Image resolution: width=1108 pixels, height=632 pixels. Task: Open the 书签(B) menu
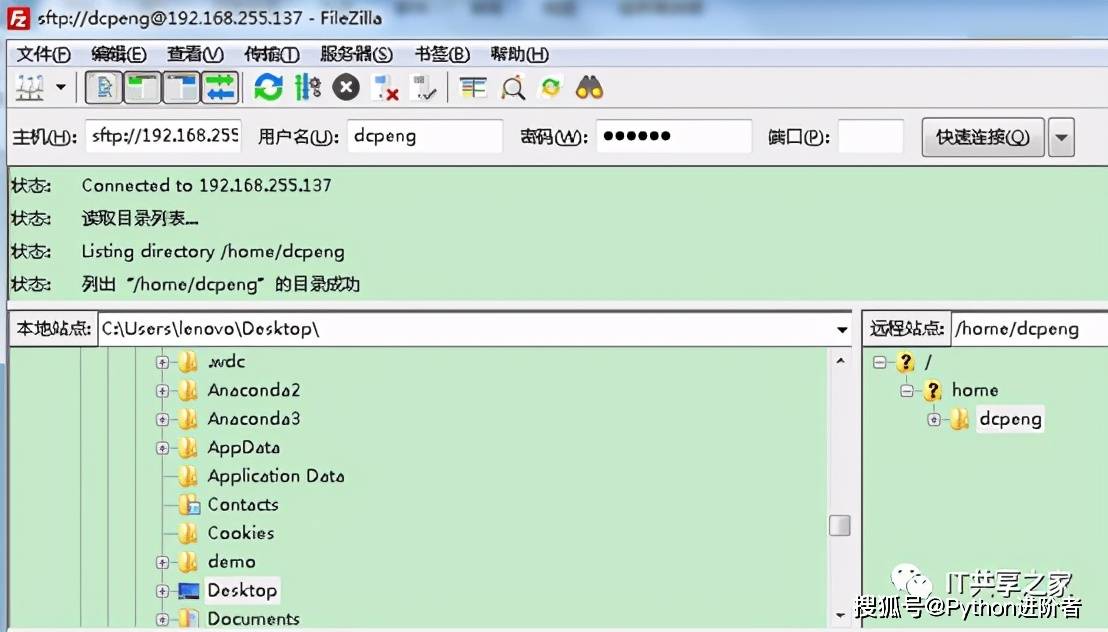pos(442,54)
